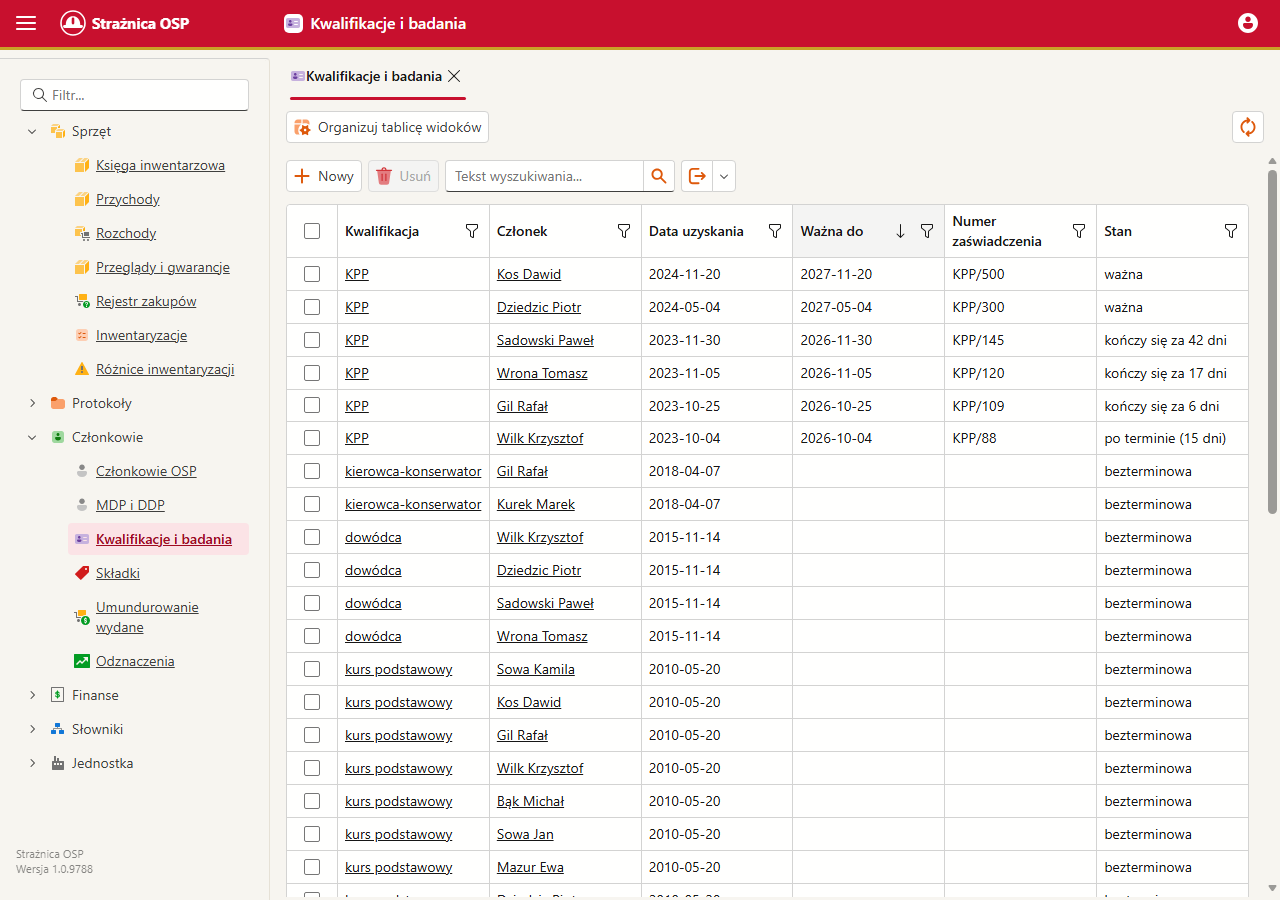Click the Strażnica OSP logo
This screenshot has width=1280, height=900.
[x=125, y=23]
